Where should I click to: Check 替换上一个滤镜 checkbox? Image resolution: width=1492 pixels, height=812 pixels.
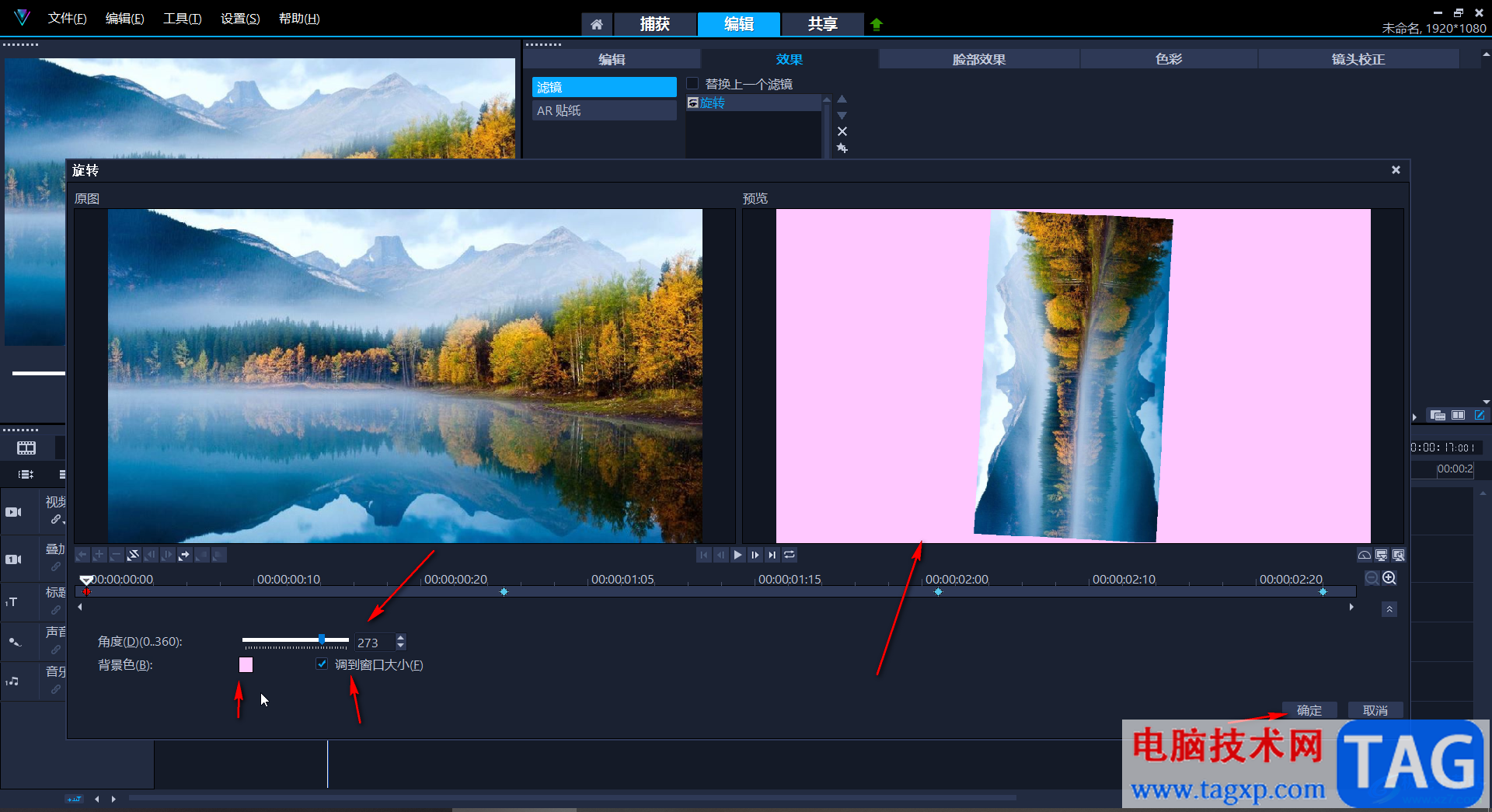(692, 83)
